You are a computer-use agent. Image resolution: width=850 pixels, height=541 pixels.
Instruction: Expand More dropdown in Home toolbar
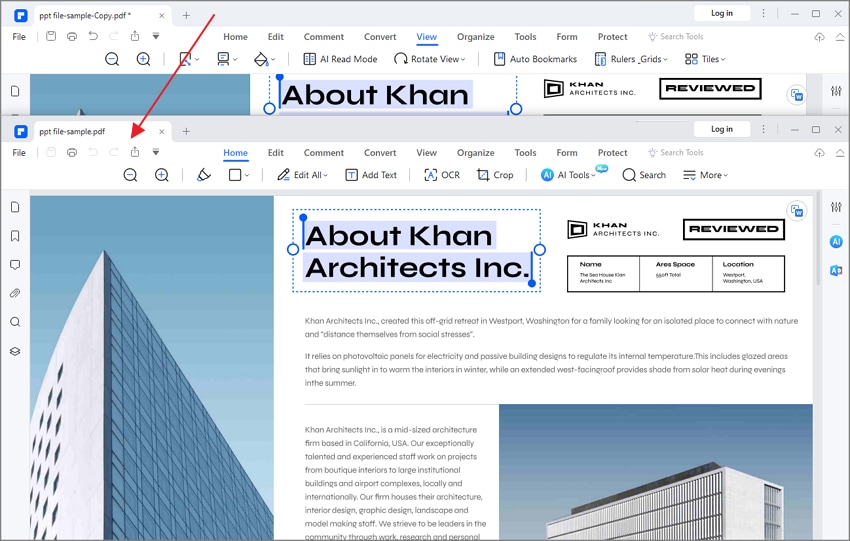point(705,175)
